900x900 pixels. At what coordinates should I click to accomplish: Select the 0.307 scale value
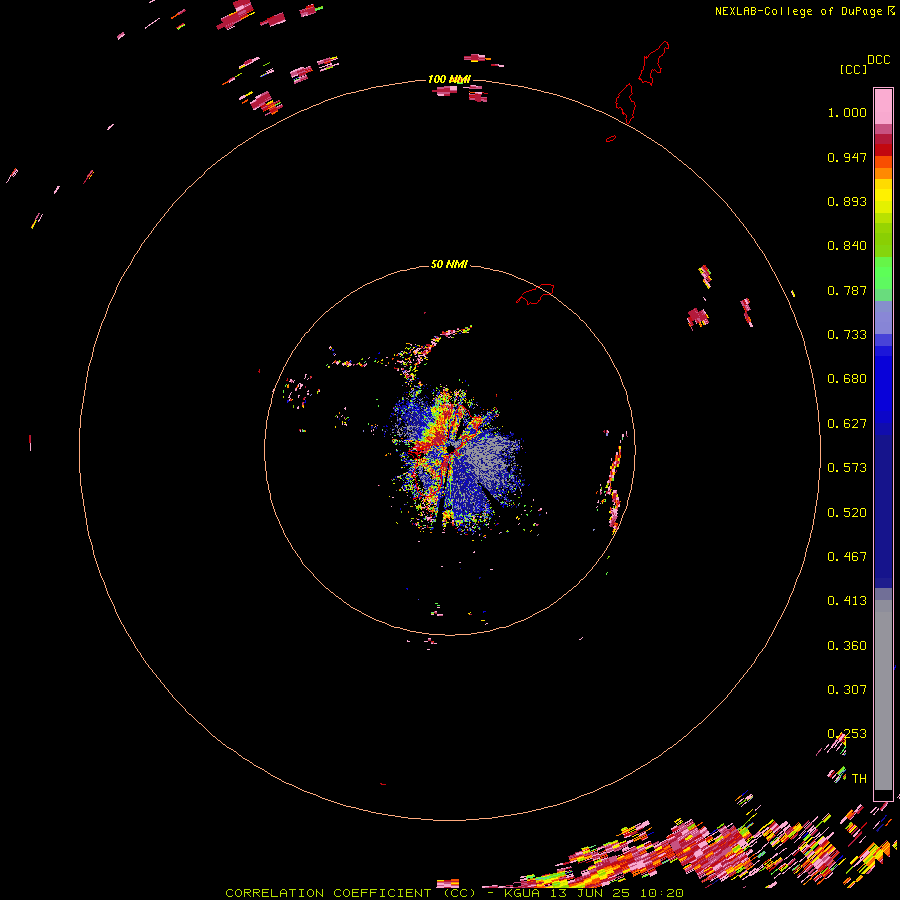coord(847,690)
